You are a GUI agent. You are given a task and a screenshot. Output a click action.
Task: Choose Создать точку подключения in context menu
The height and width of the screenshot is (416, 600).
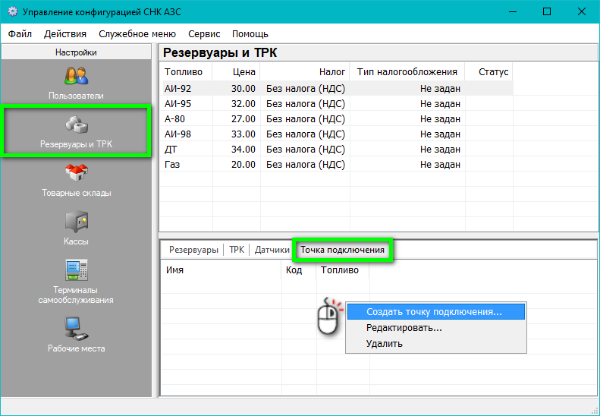434,312
